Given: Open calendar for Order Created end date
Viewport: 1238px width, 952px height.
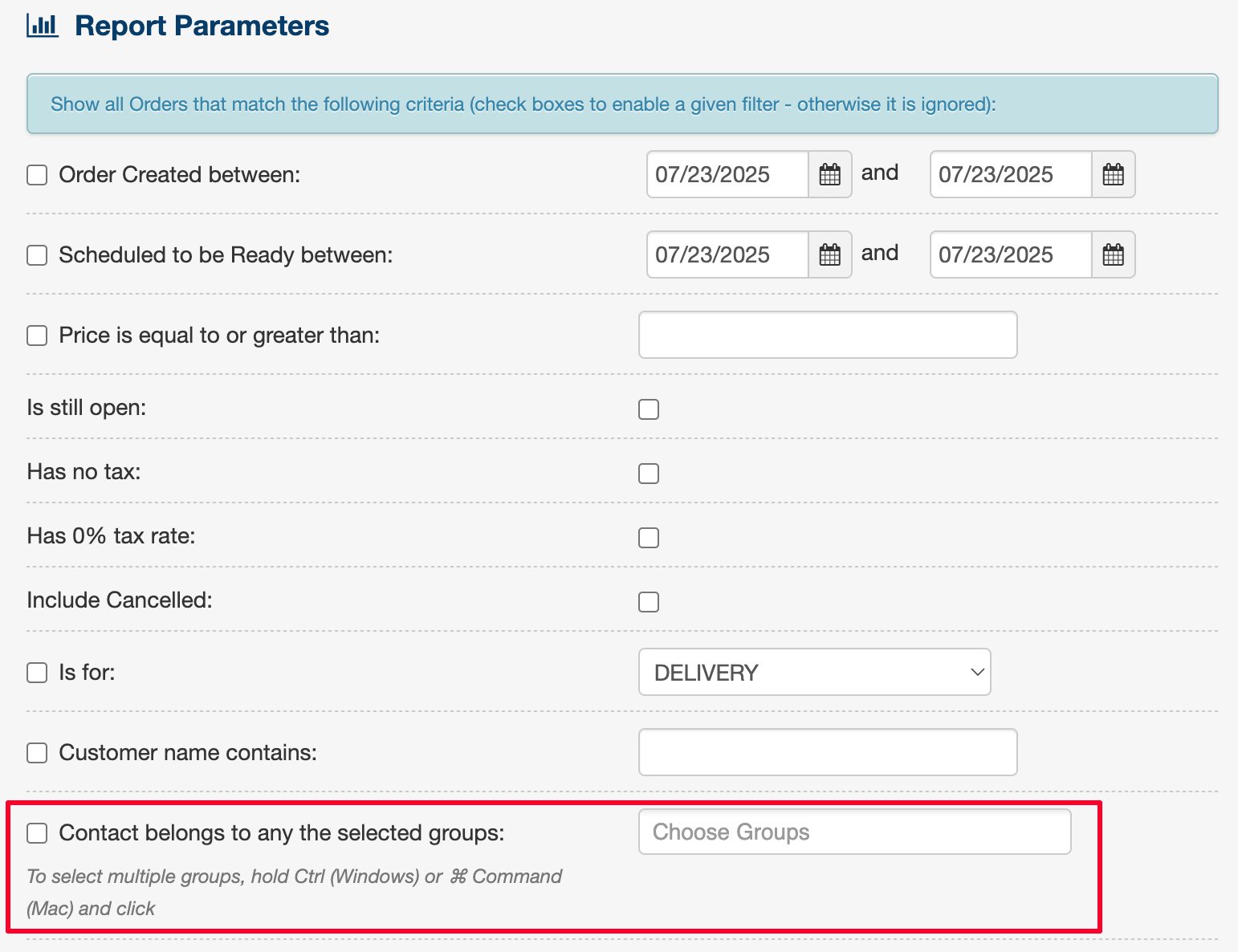Looking at the screenshot, I should point(1113,174).
